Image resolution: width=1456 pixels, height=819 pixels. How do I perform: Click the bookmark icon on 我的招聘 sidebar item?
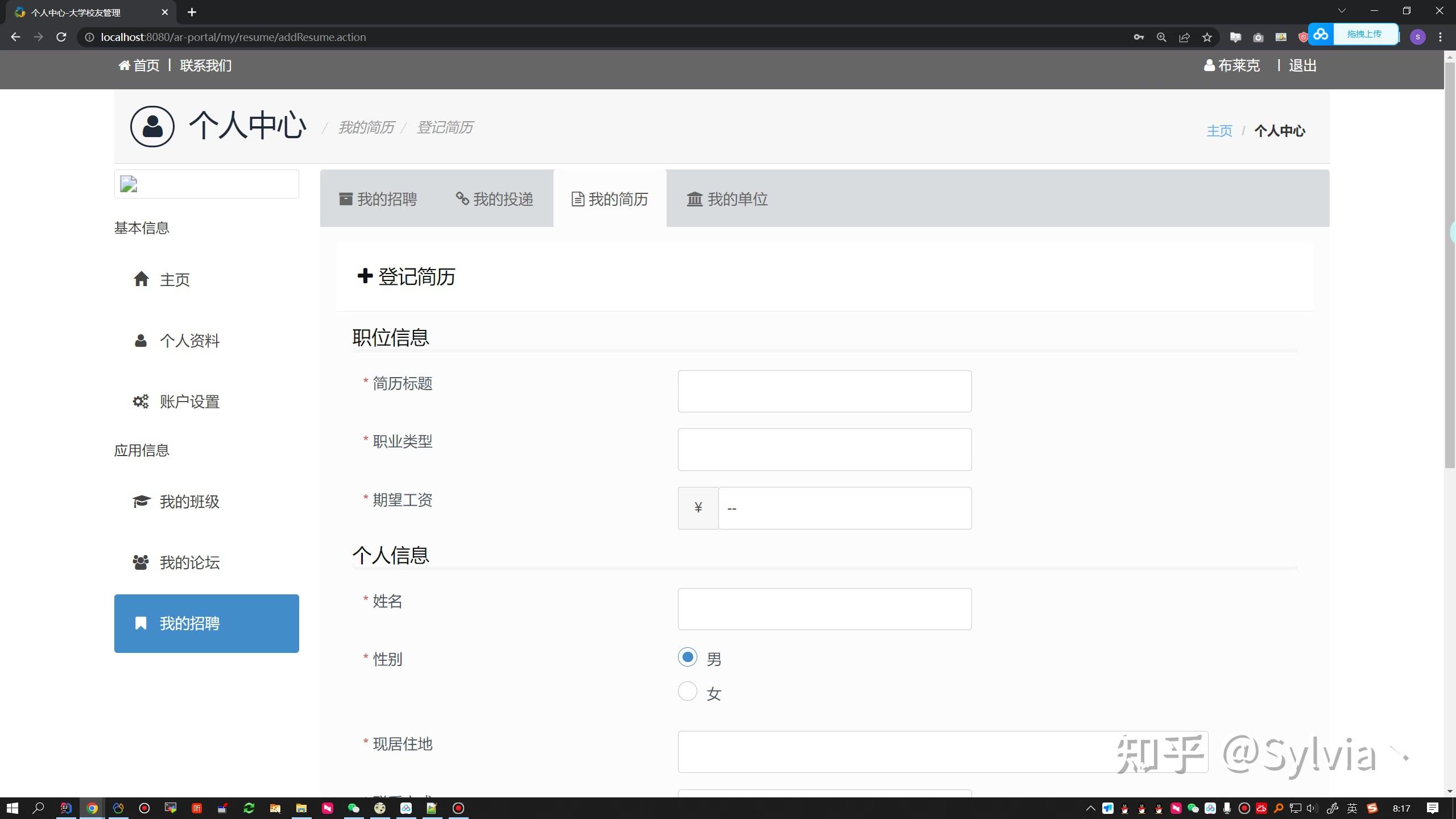[140, 623]
